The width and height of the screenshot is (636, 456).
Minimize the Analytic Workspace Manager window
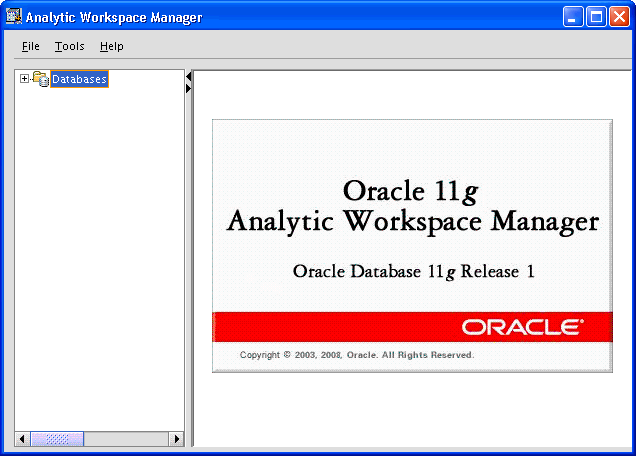click(x=573, y=17)
